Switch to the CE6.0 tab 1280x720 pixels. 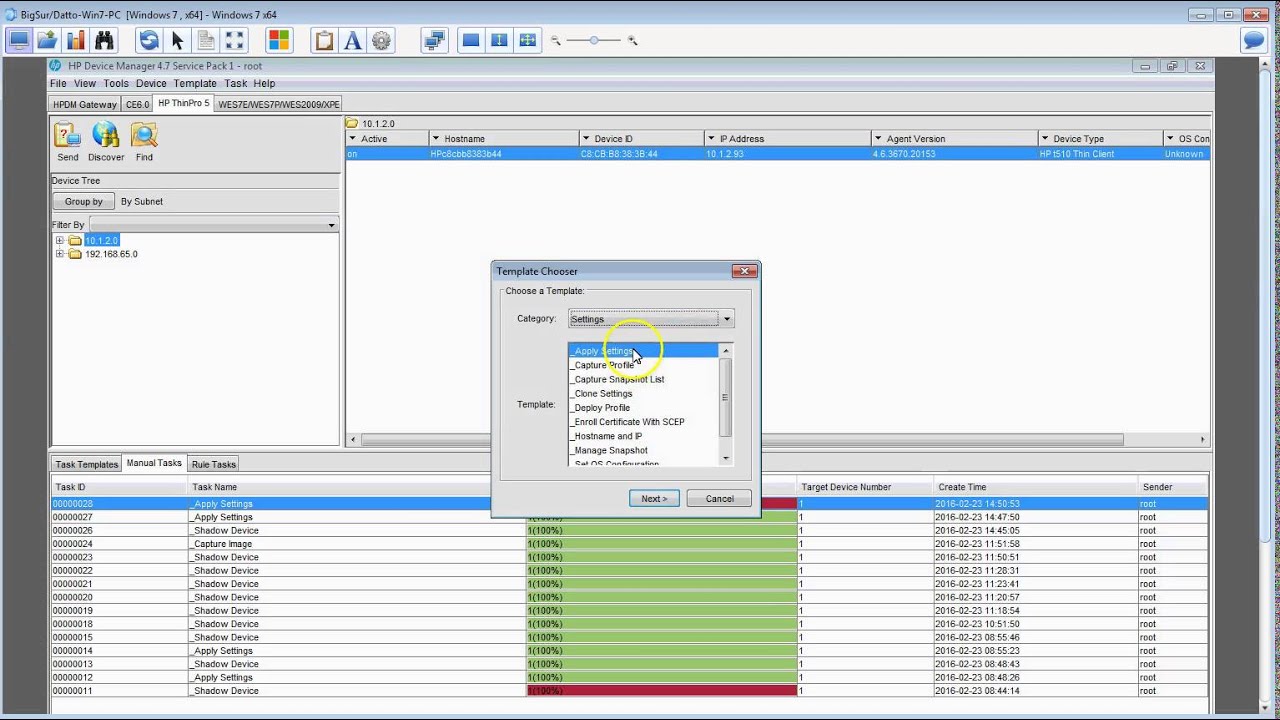[x=137, y=104]
